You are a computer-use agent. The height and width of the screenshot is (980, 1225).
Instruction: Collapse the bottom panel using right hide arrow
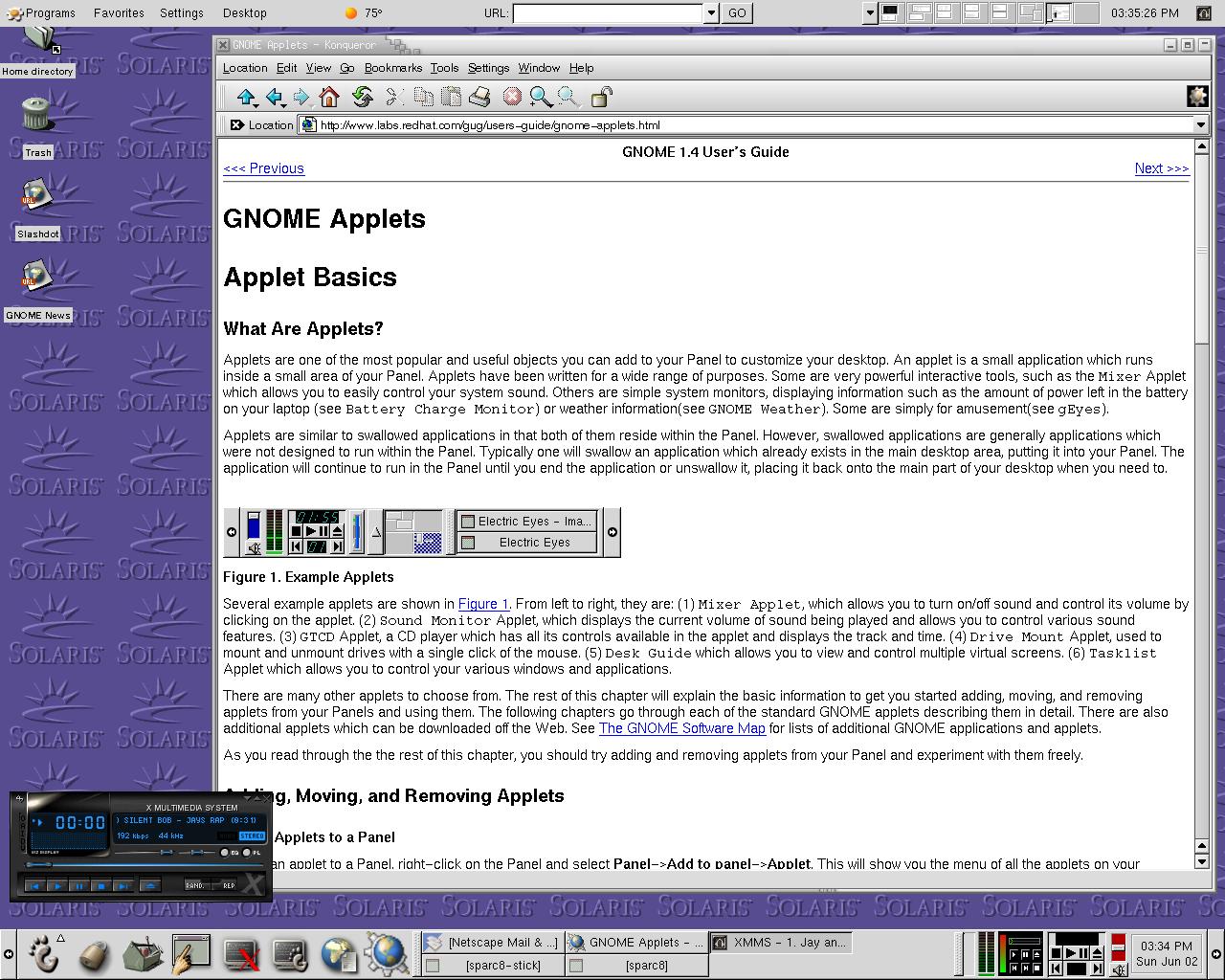(1216, 954)
